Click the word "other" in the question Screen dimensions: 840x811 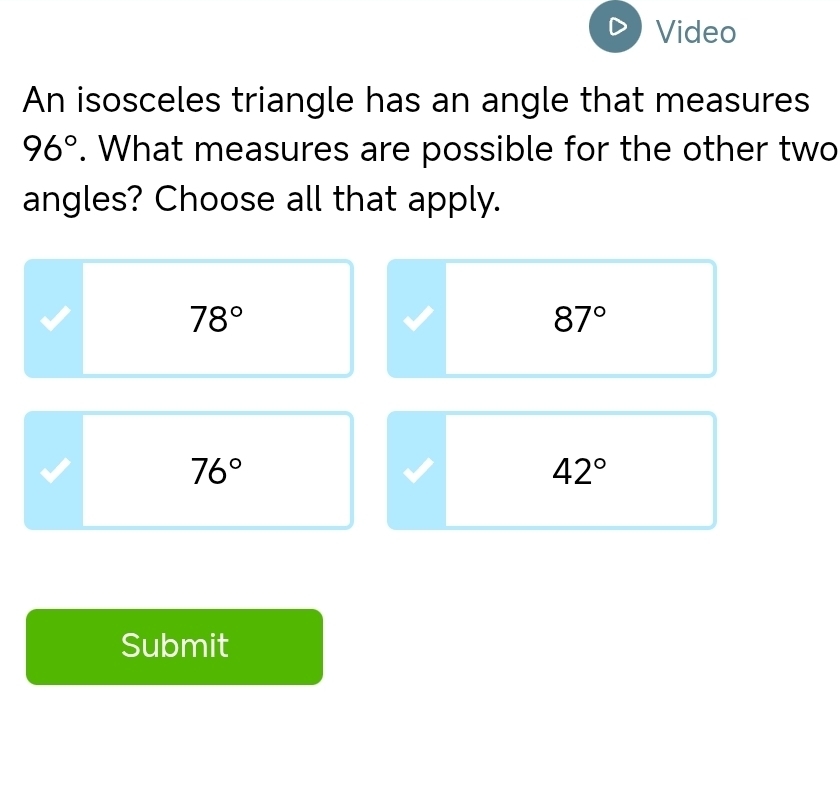point(718,151)
